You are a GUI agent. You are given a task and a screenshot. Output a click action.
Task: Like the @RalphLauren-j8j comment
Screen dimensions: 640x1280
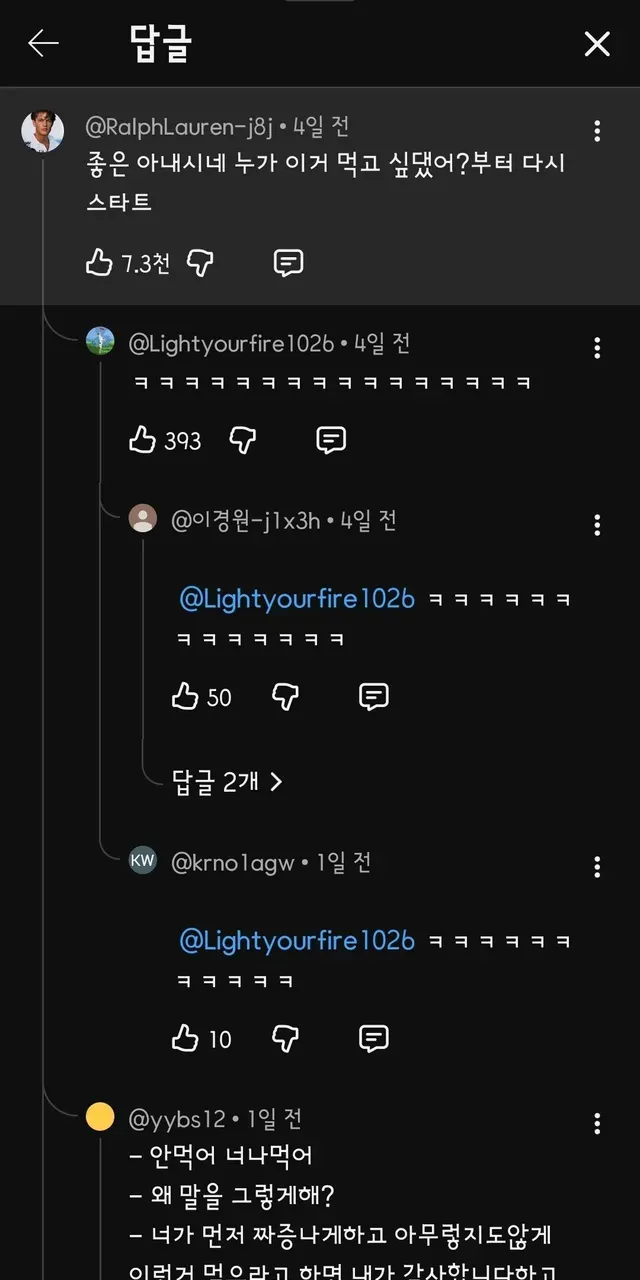pyautogui.click(x=99, y=263)
